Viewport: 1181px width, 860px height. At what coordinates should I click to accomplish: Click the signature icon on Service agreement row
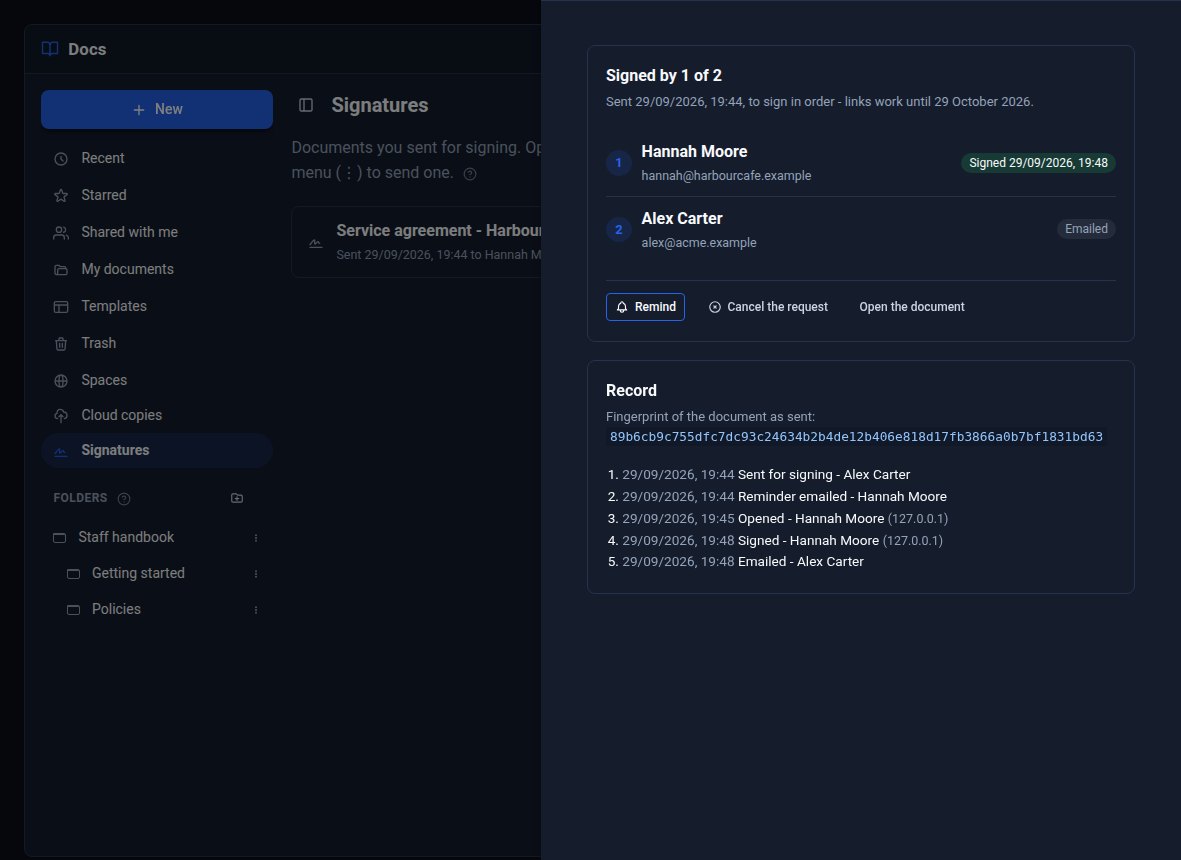(x=316, y=242)
